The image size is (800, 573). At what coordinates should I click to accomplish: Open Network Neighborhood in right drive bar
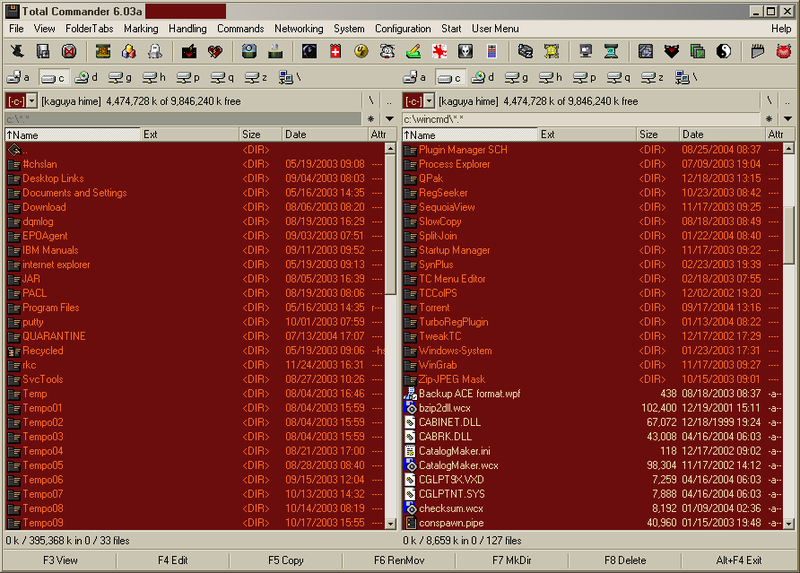point(687,78)
